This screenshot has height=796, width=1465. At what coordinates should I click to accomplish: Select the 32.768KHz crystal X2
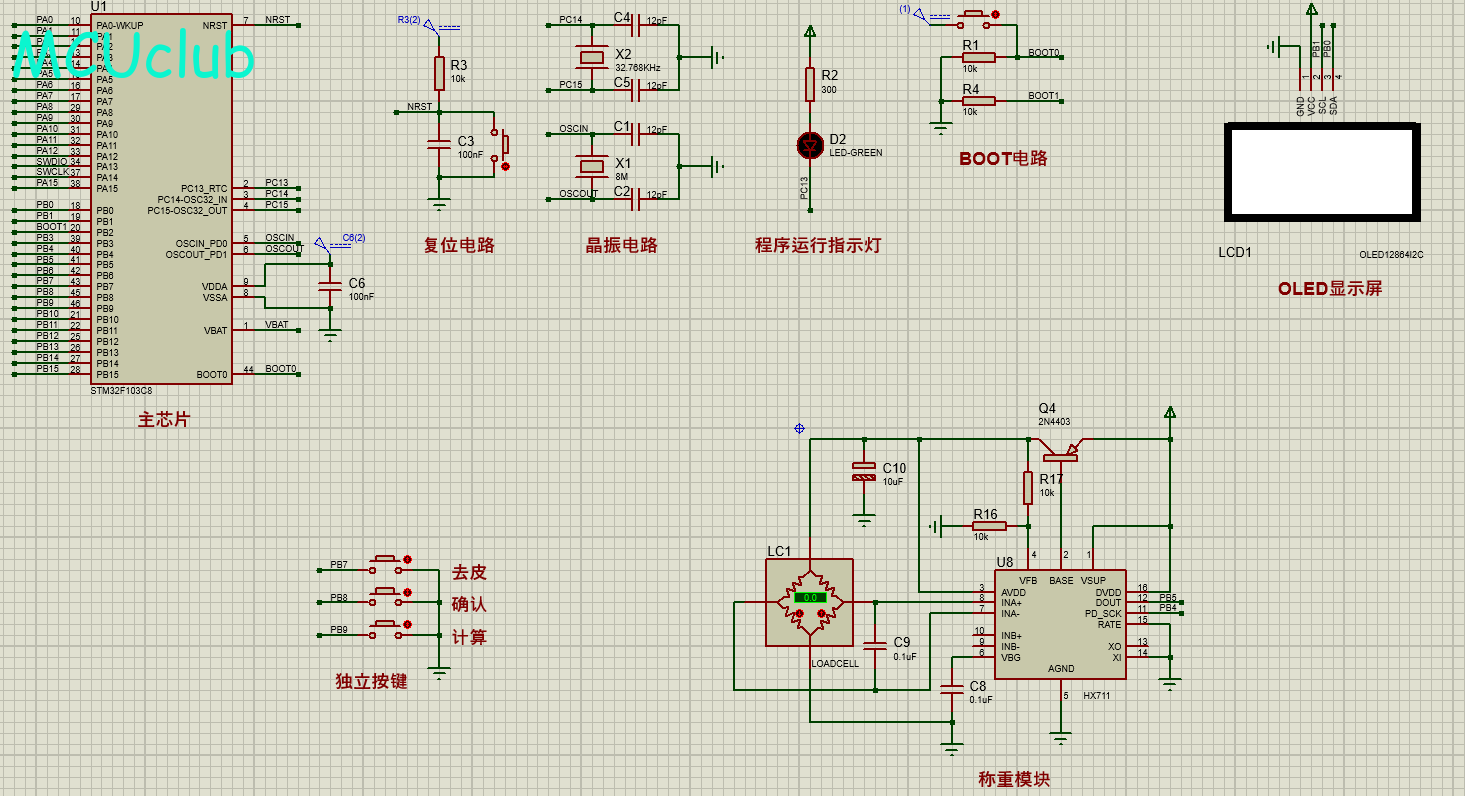593,57
